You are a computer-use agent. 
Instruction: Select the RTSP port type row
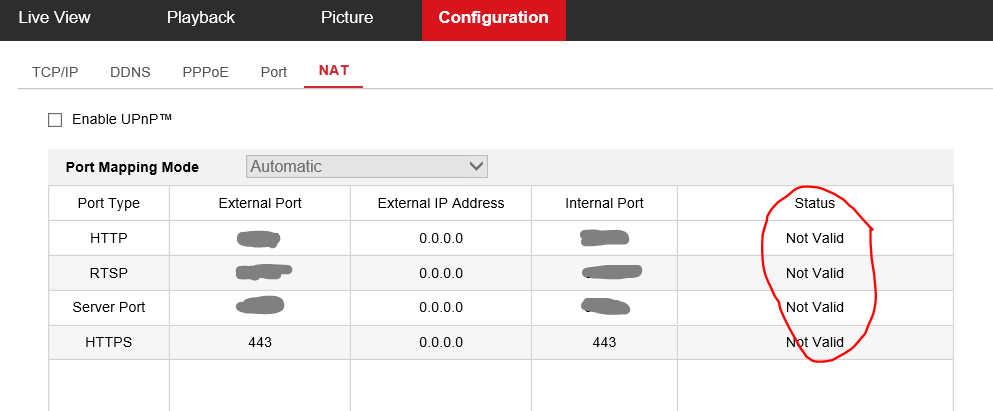[x=109, y=272]
